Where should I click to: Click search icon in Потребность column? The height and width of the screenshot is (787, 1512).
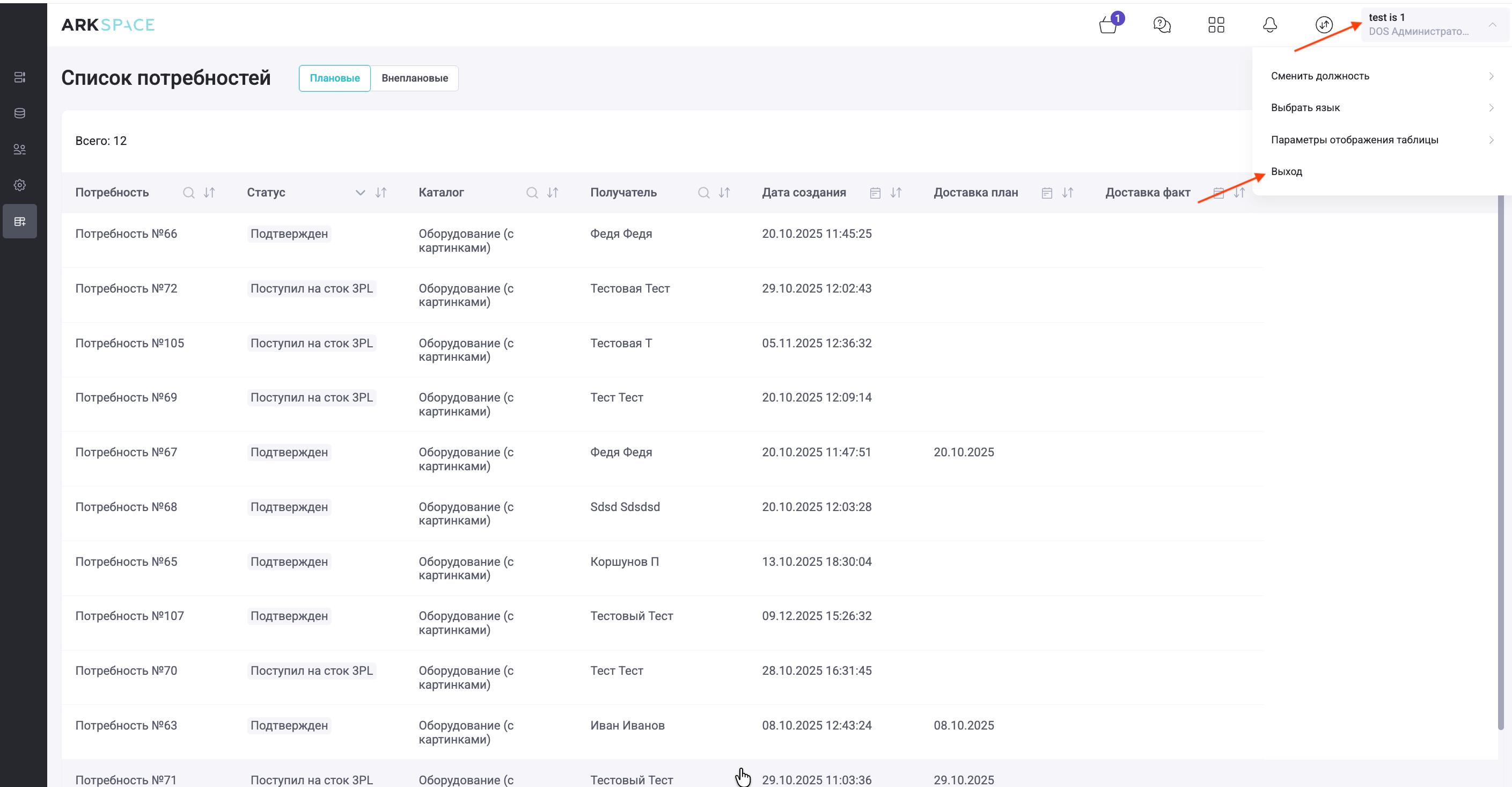click(x=188, y=193)
